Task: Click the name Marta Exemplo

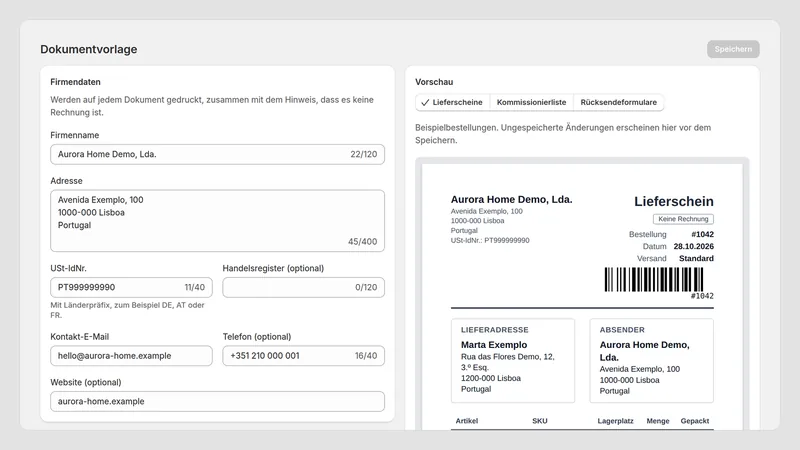Action: pyautogui.click(x=494, y=345)
